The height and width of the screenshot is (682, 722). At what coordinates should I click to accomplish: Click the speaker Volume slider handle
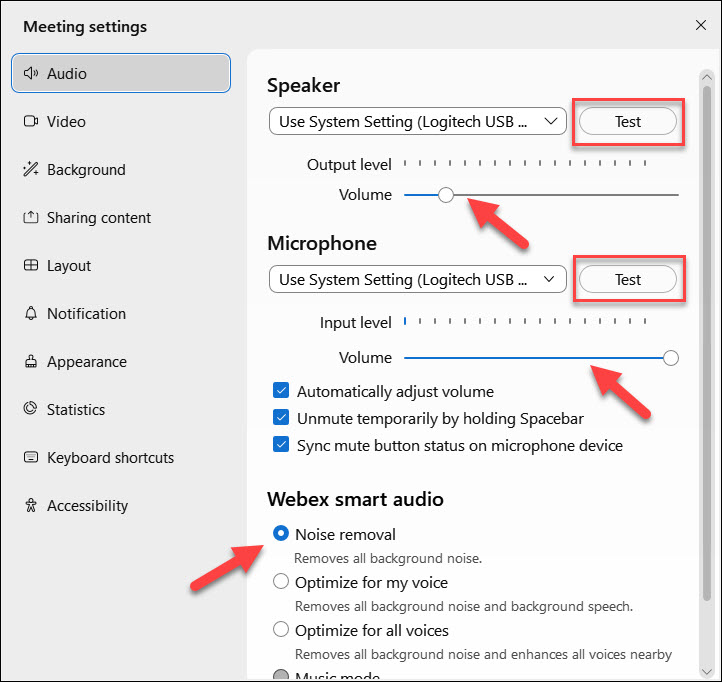pos(446,195)
